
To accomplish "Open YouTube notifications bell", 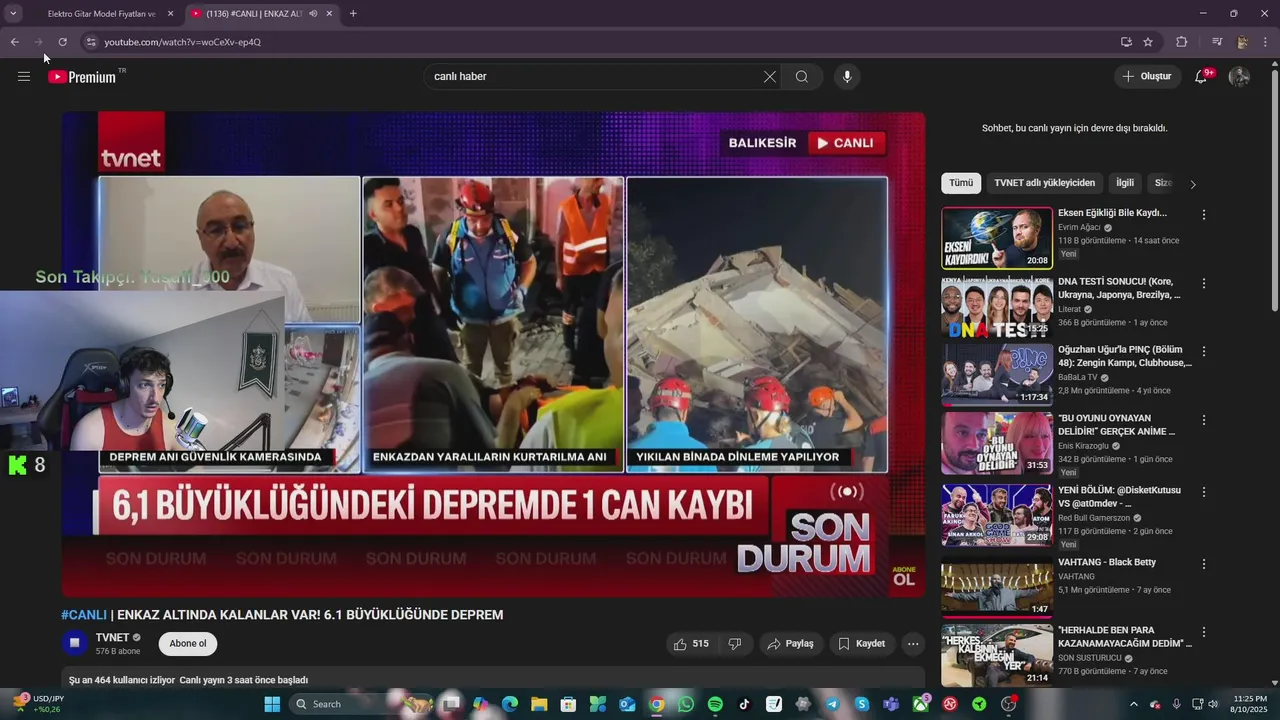I will (x=1201, y=77).
